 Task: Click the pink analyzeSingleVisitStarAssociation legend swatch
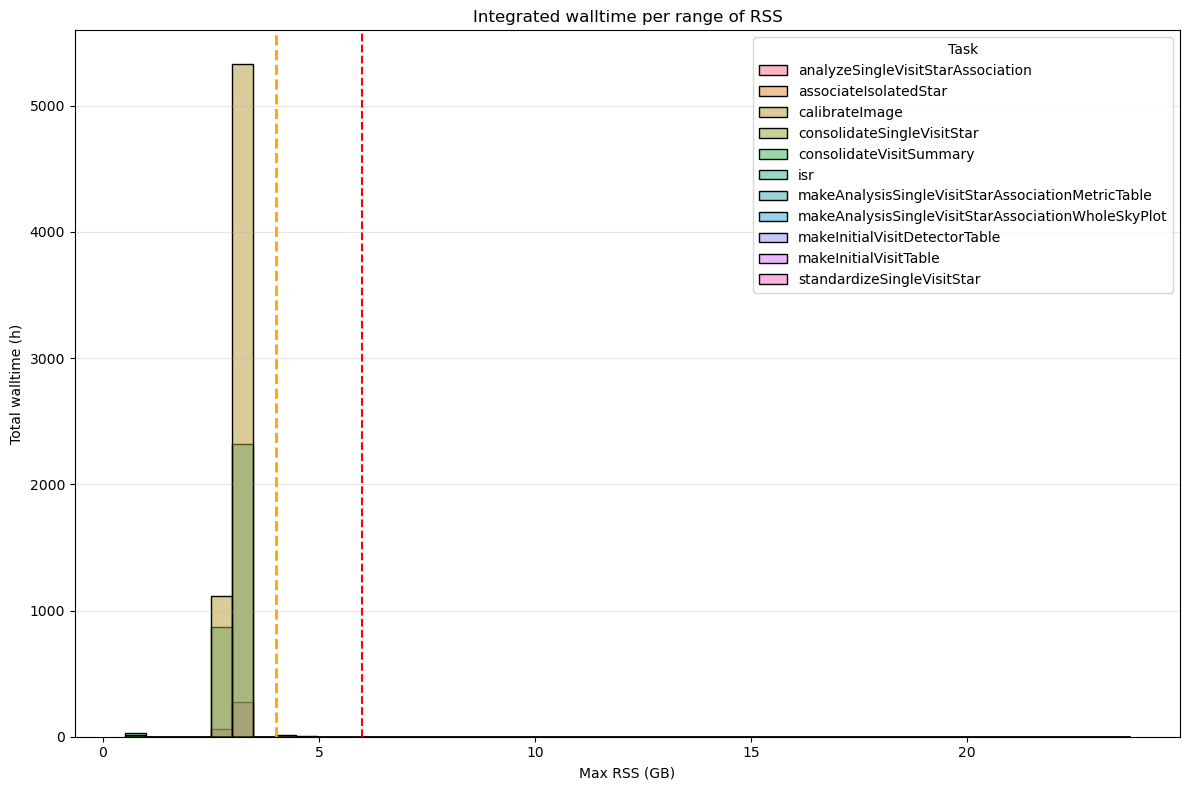[x=776, y=70]
